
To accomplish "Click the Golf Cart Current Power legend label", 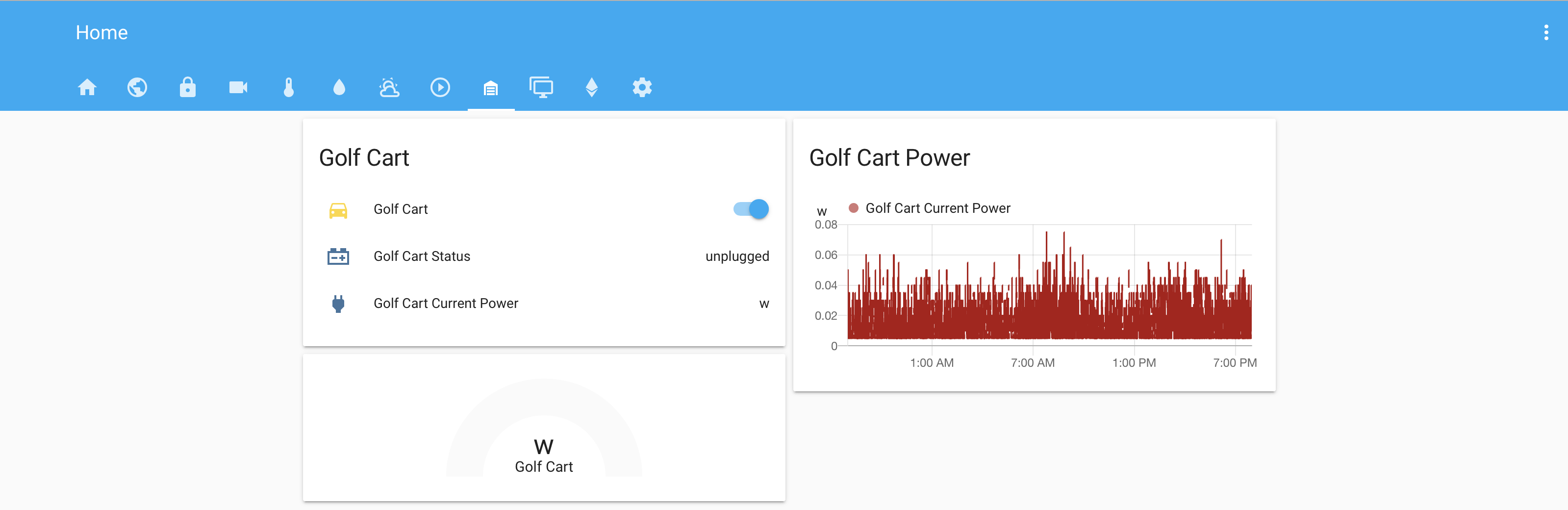I will point(938,208).
